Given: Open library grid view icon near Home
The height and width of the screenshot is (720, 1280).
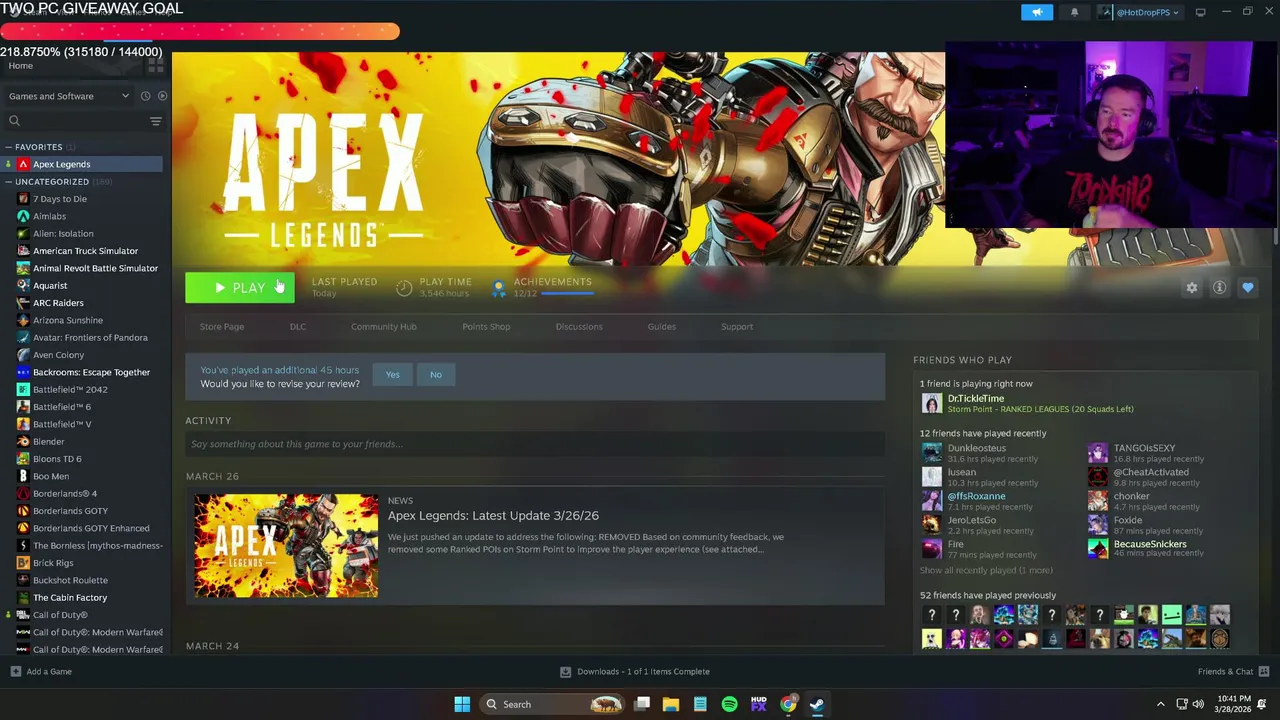Looking at the screenshot, I should 155,65.
